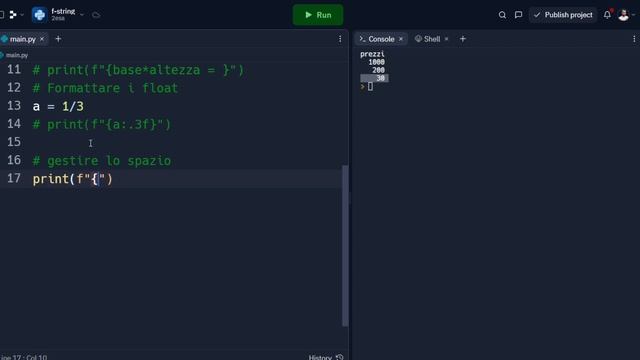Click the Publish project button
Image resolution: width=640 pixels, height=360 pixels.
coord(563,15)
